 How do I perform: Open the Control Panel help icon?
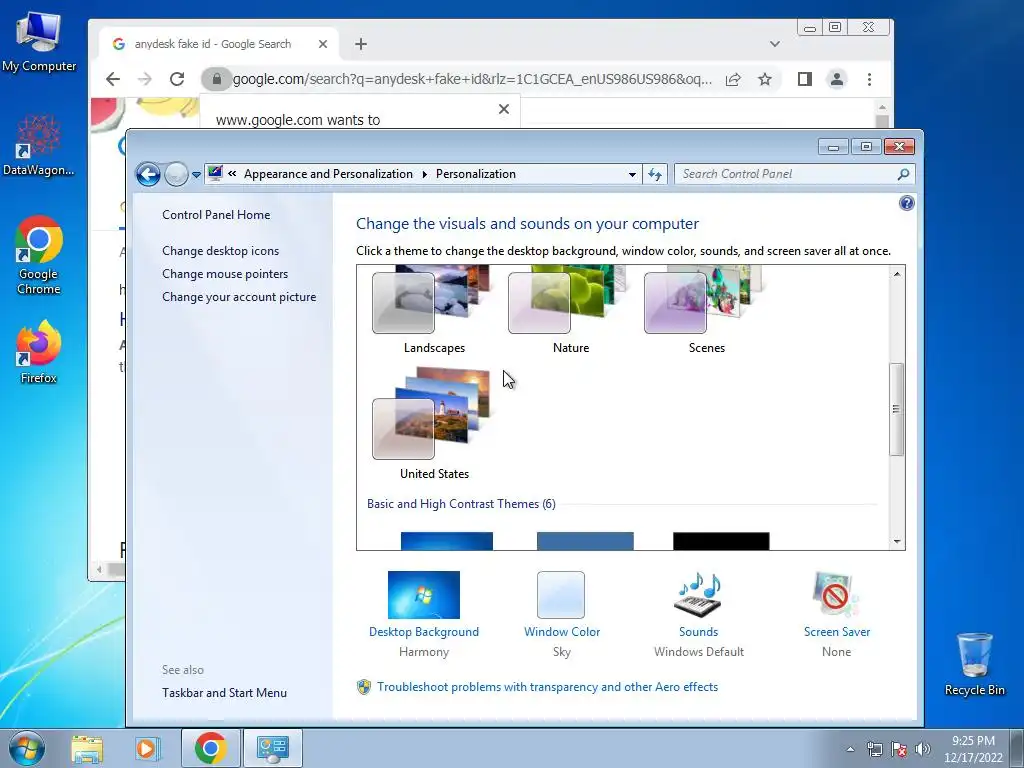pyautogui.click(x=906, y=203)
